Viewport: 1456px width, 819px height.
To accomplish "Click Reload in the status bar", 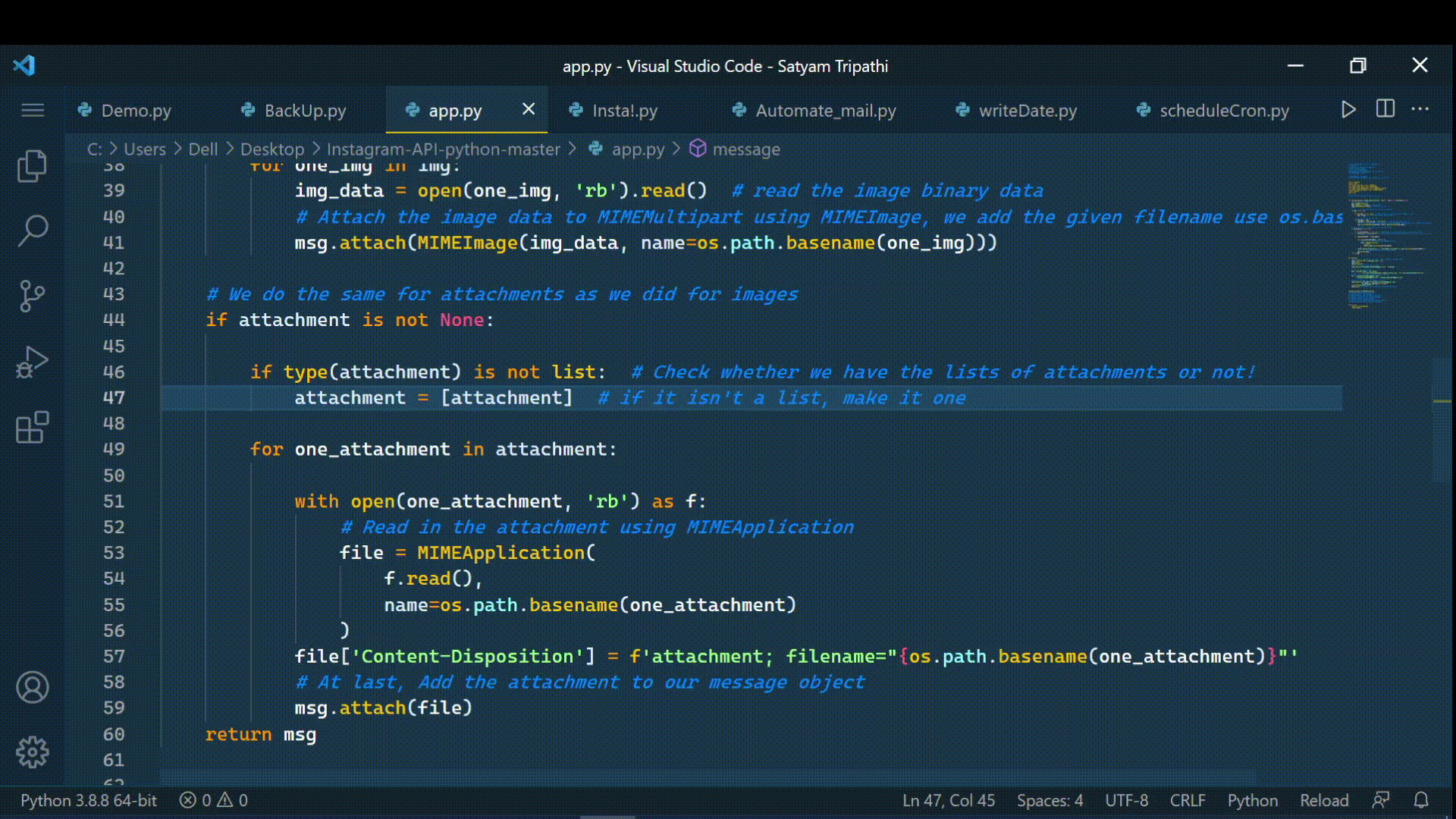I will [1324, 800].
